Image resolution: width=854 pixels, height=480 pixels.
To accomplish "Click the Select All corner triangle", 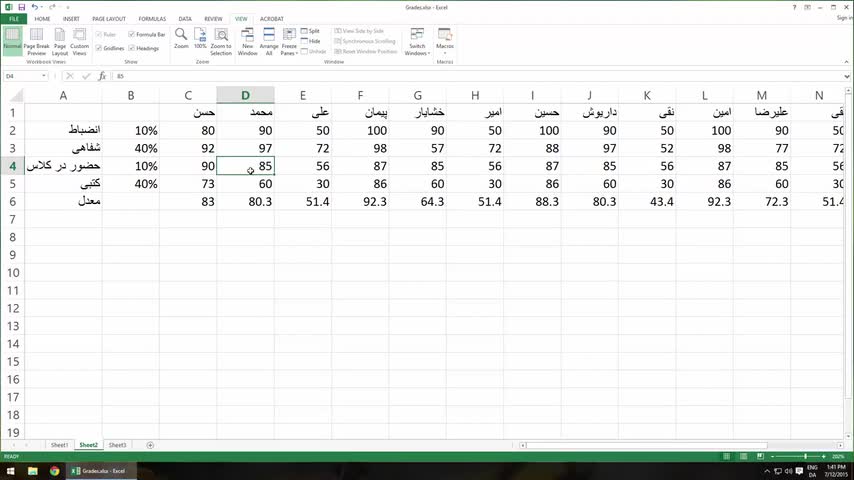I will pos(16,96).
